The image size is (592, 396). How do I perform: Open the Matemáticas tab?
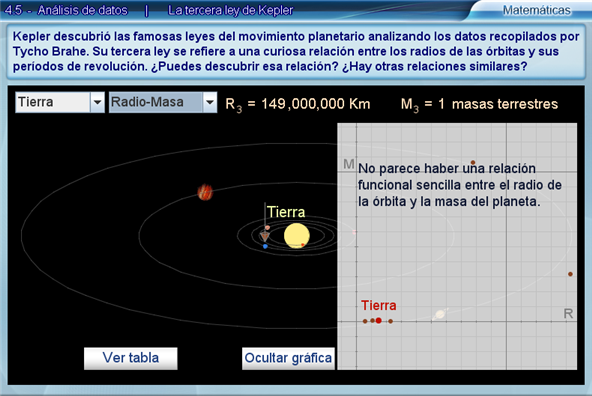pyautogui.click(x=536, y=10)
